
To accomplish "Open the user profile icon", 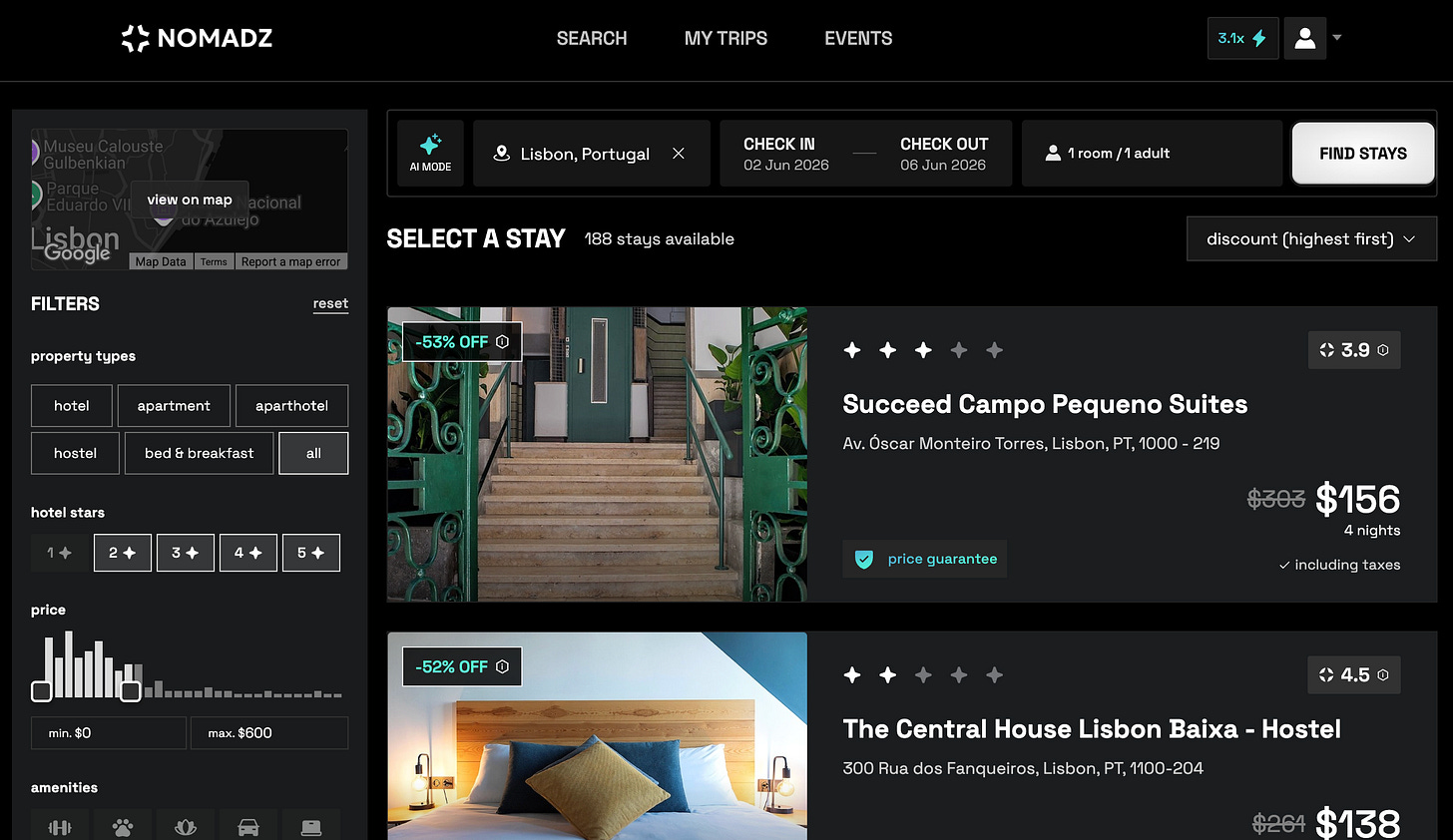I will (x=1304, y=38).
